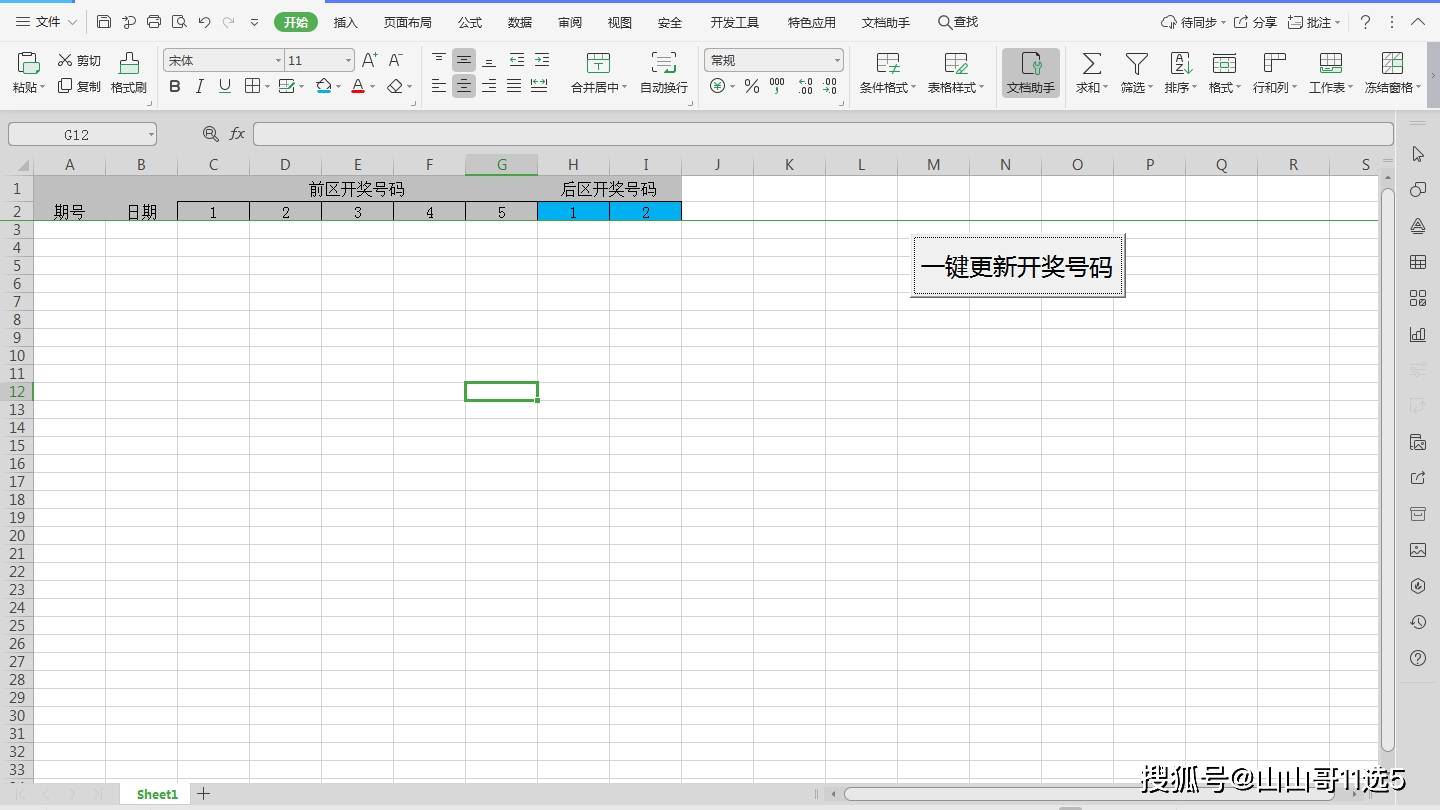
Task: Click the red font color swatch
Action: tap(358, 86)
